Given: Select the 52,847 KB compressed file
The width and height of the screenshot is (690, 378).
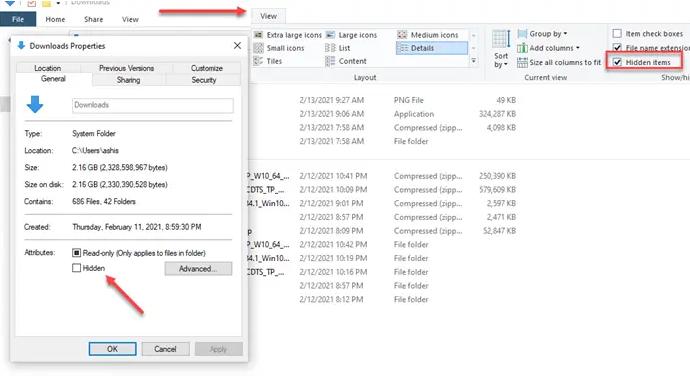Looking at the screenshot, I should coord(383,231).
